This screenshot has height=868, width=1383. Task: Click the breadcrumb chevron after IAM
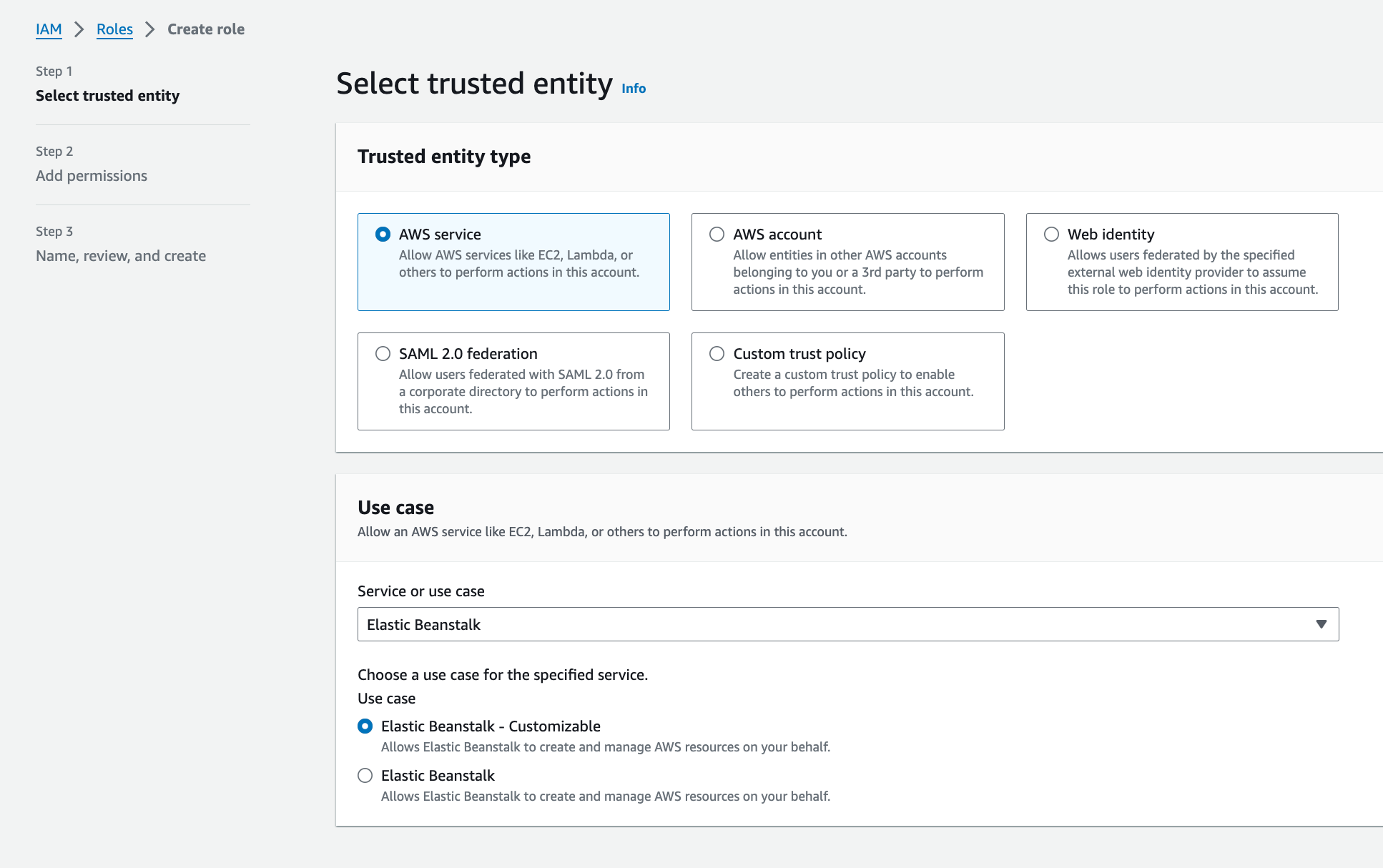(79, 29)
